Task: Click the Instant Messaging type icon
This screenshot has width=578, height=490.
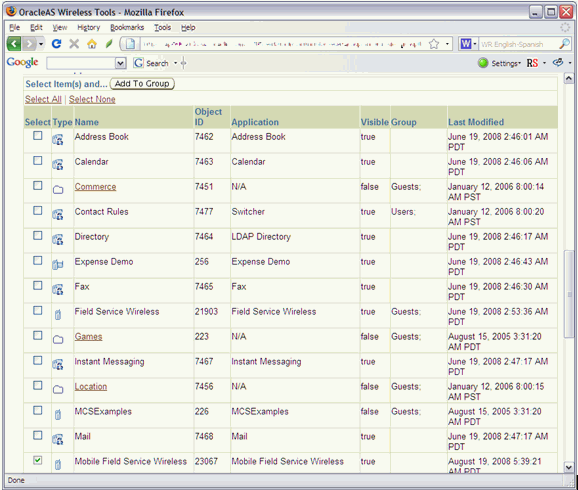Action: [x=58, y=365]
